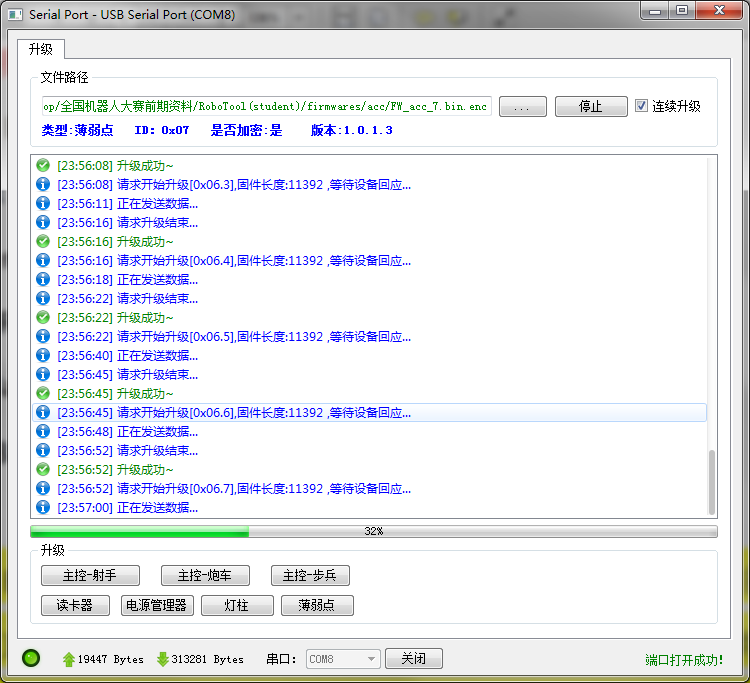Select log row '[23:56:52] 请求升级结束...'

click(x=369, y=450)
